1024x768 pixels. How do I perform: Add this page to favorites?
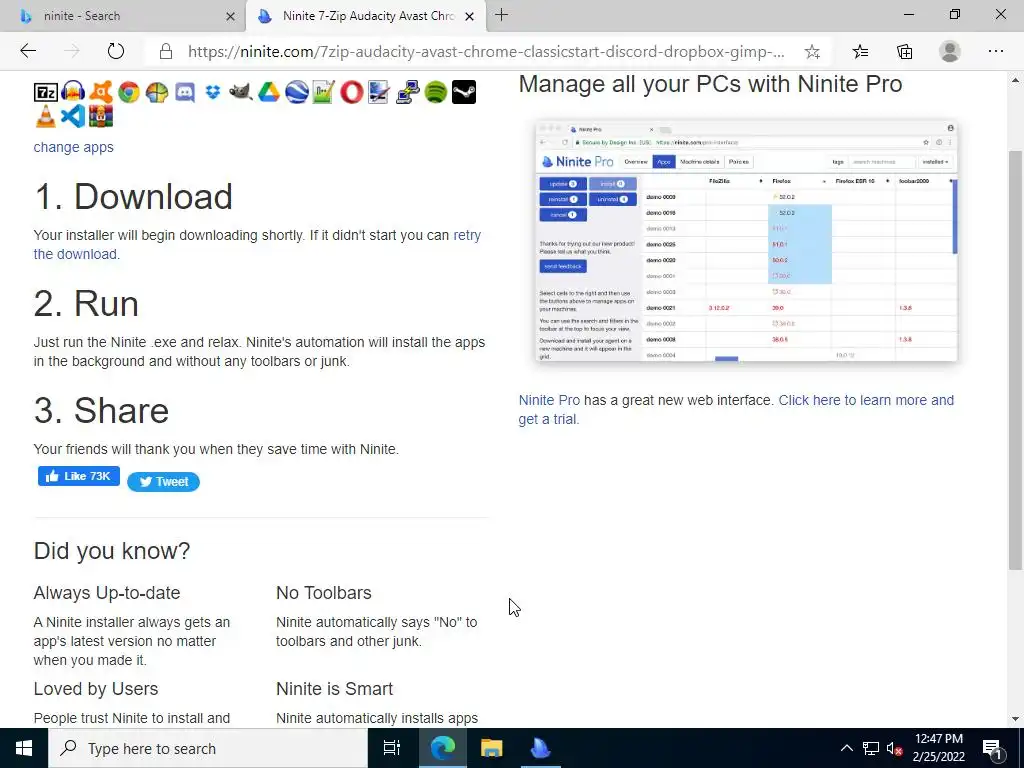tap(812, 52)
